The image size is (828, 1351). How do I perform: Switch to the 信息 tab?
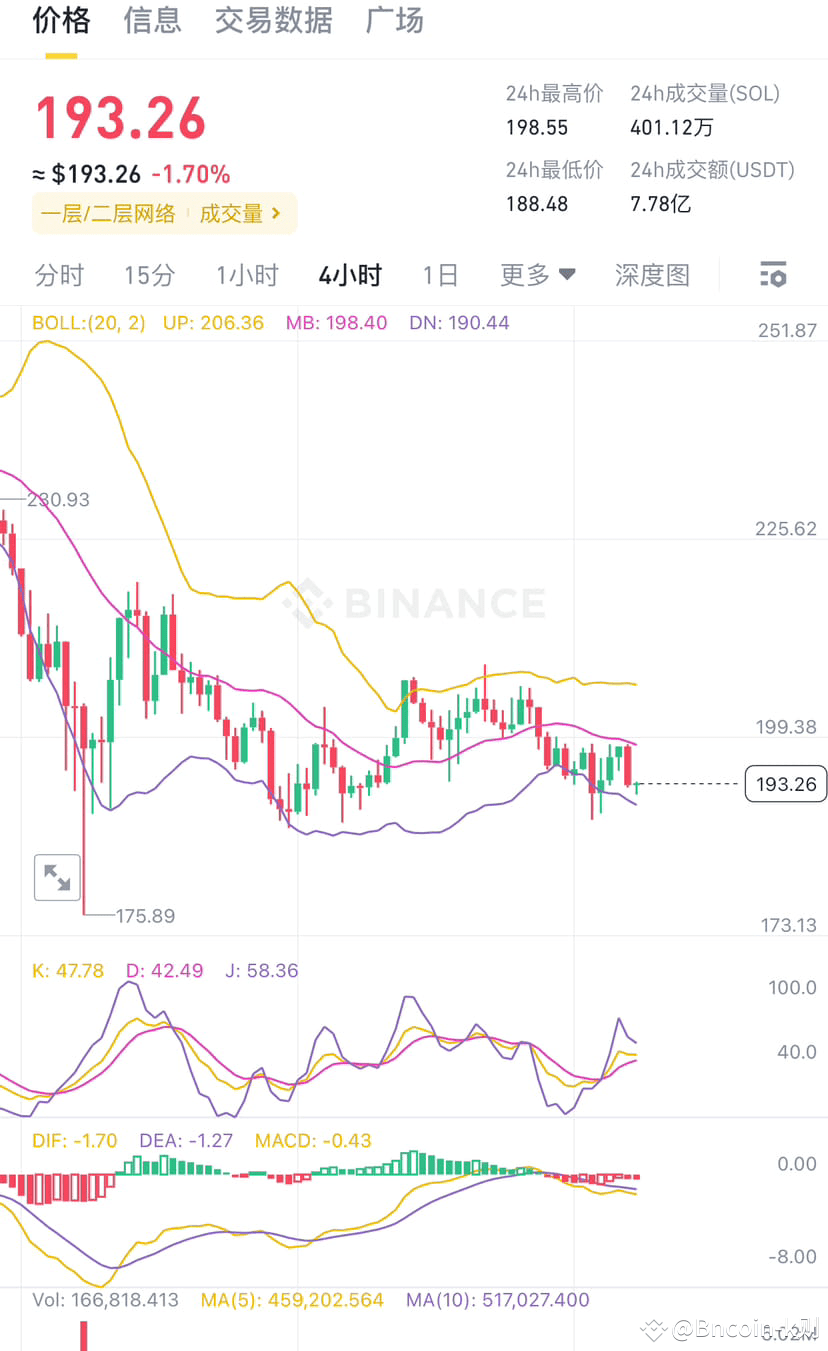tap(152, 21)
